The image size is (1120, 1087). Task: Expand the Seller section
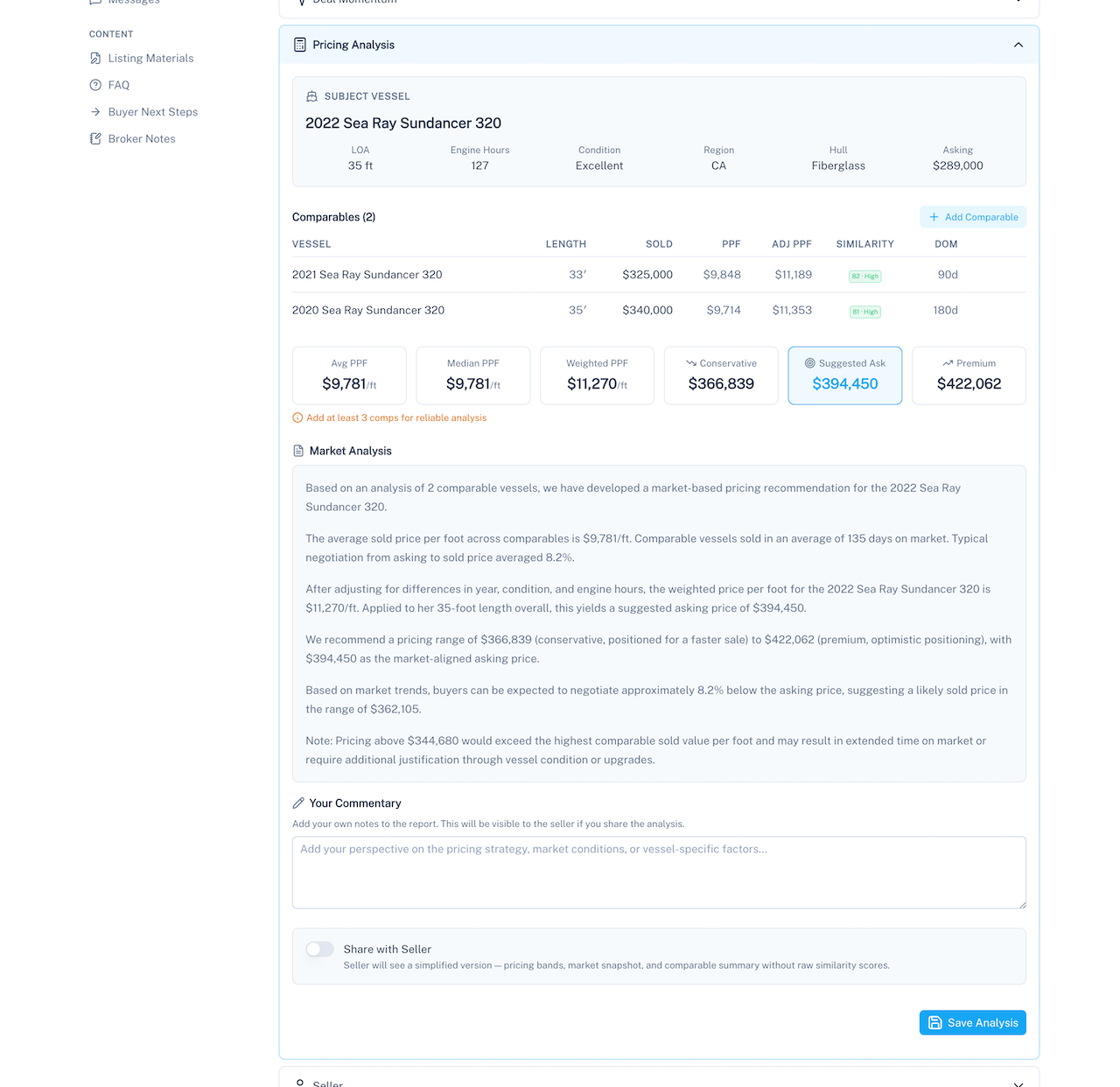1018,1083
